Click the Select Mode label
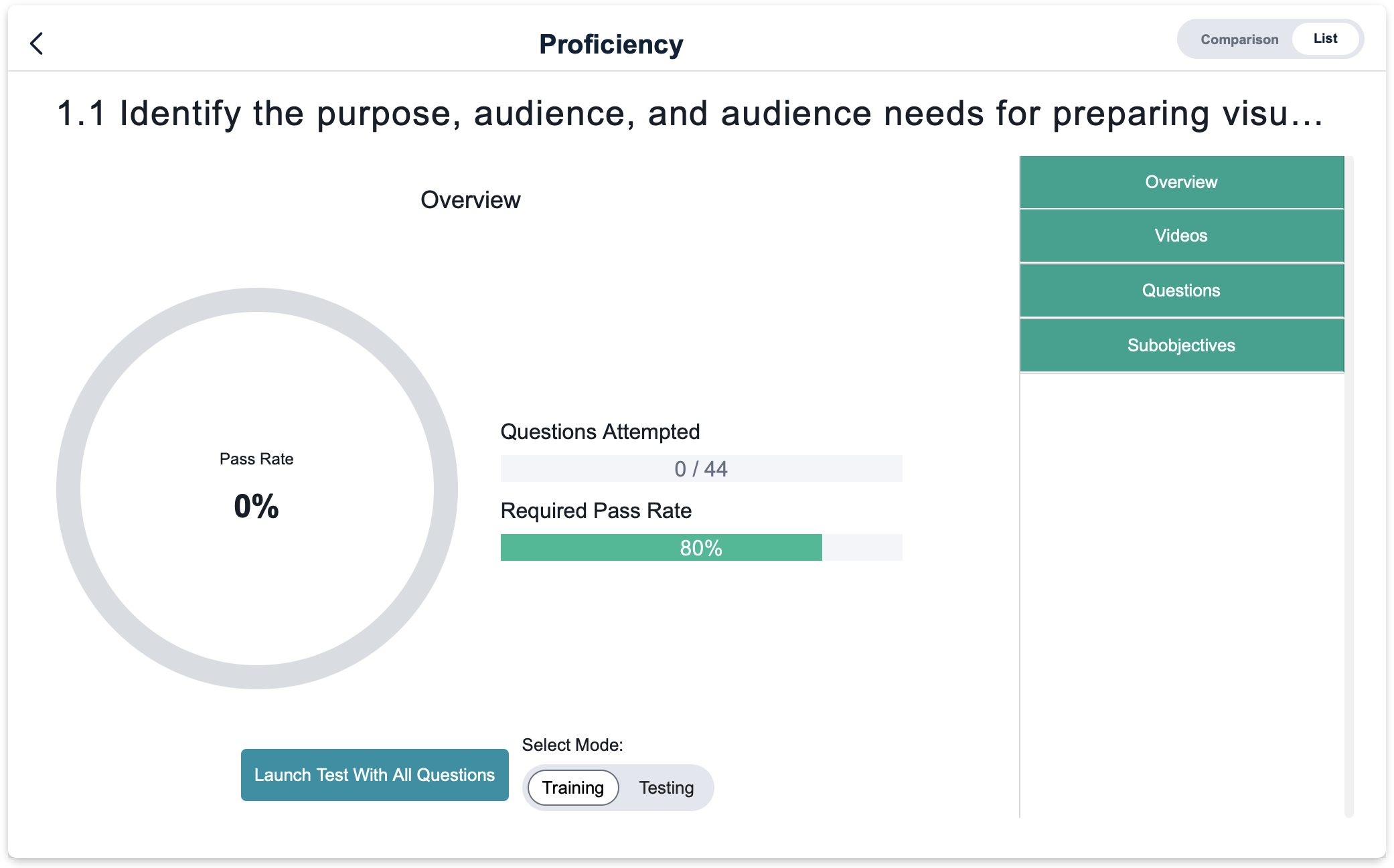1394x868 pixels. 572,745
